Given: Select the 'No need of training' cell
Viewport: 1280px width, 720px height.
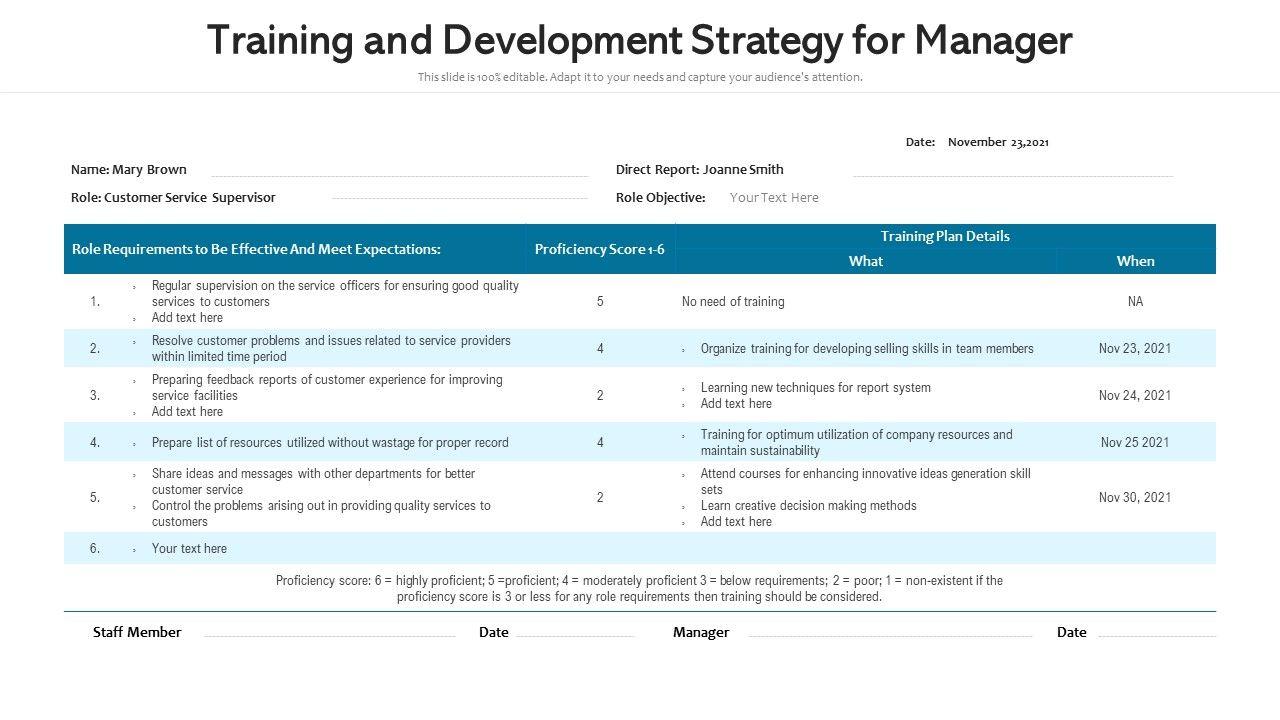Looking at the screenshot, I should (733, 302).
